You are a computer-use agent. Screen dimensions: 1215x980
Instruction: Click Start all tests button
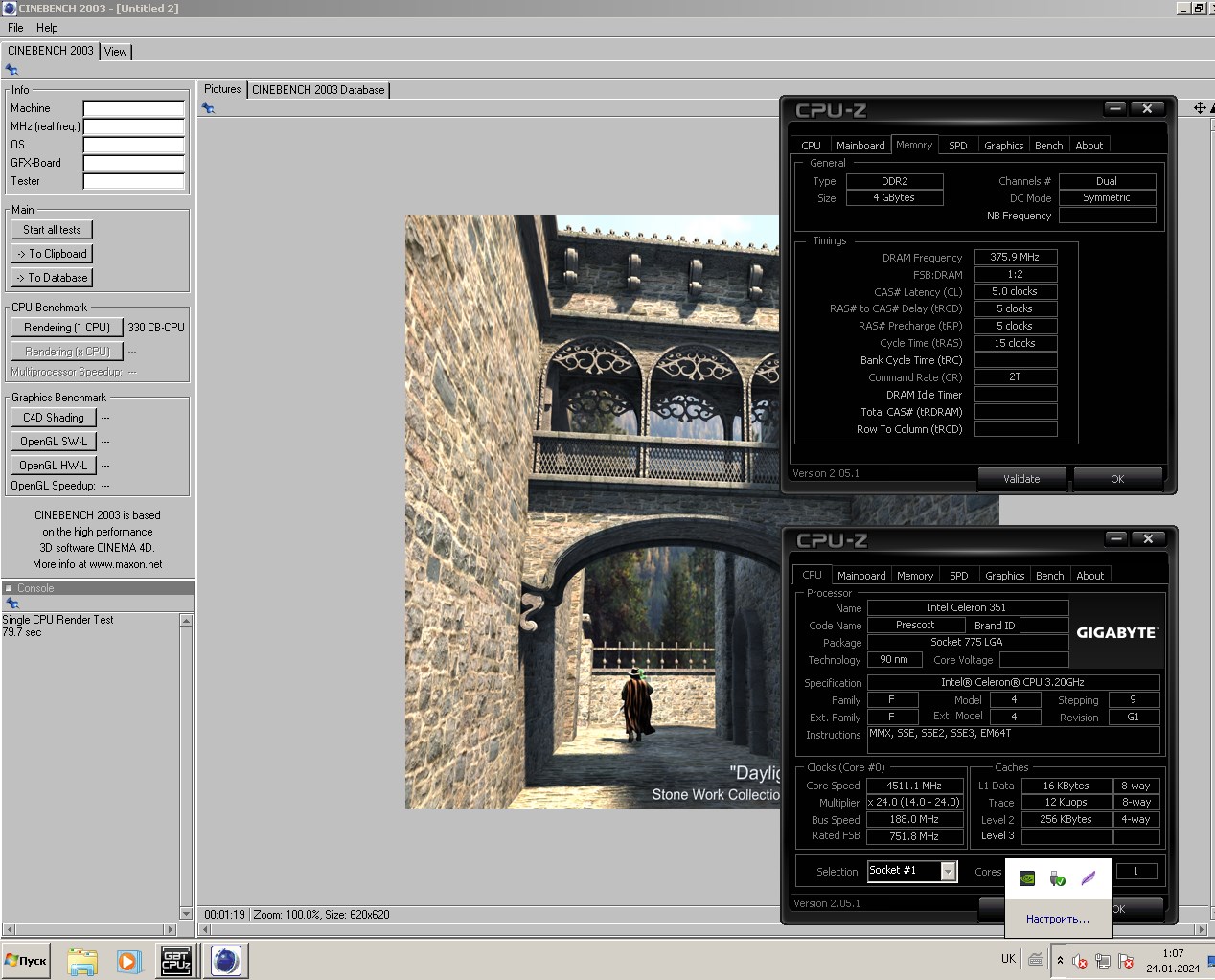point(52,230)
